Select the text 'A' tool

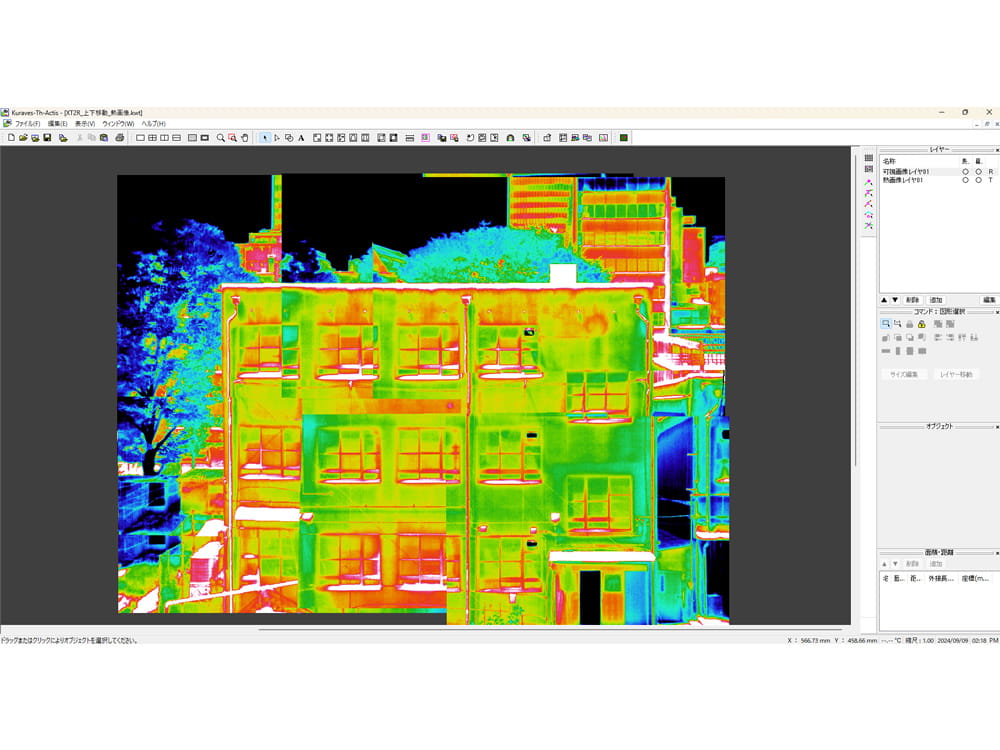pos(301,137)
